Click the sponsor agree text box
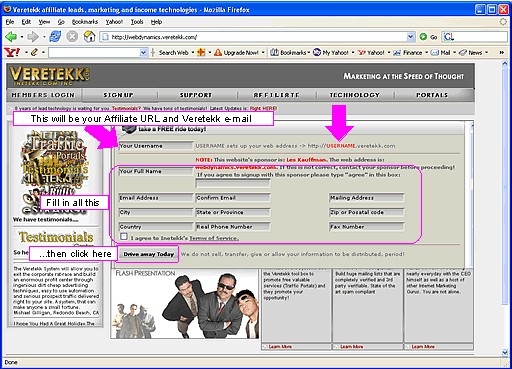This screenshot has width=512, height=369. coord(233,183)
